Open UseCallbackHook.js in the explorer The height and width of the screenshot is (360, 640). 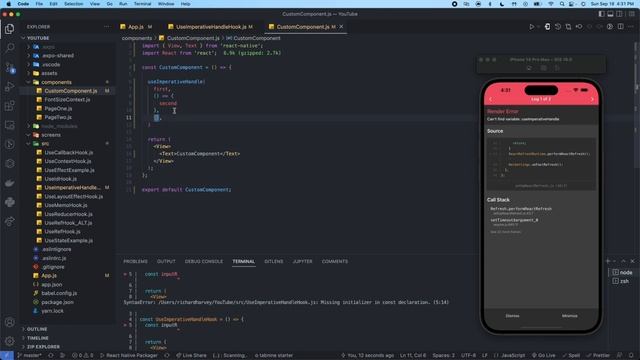[69, 152]
